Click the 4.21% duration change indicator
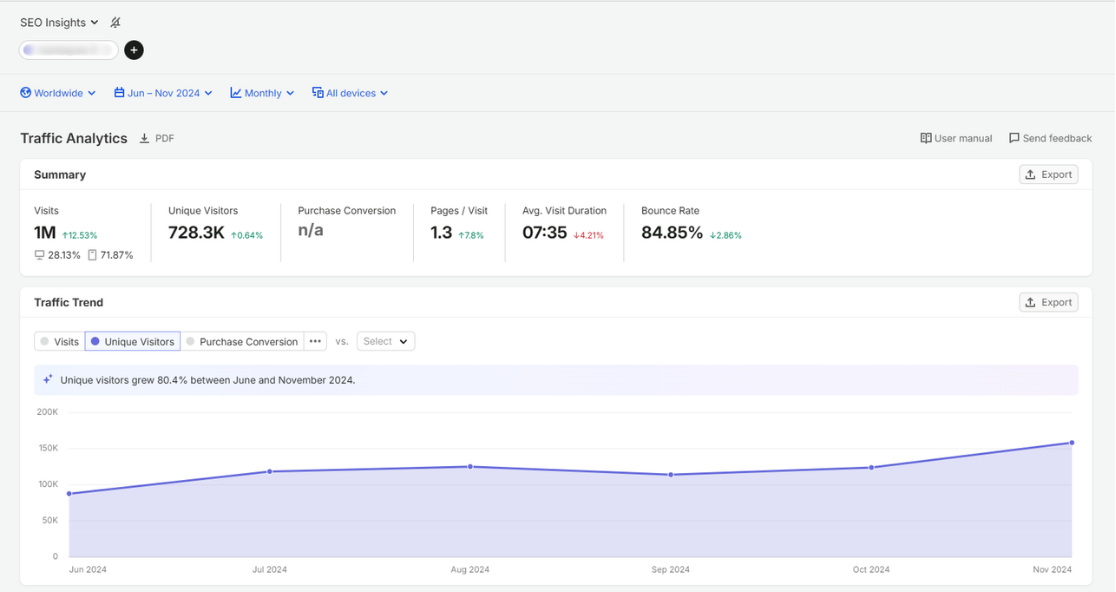This screenshot has width=1116, height=592. coord(589,236)
